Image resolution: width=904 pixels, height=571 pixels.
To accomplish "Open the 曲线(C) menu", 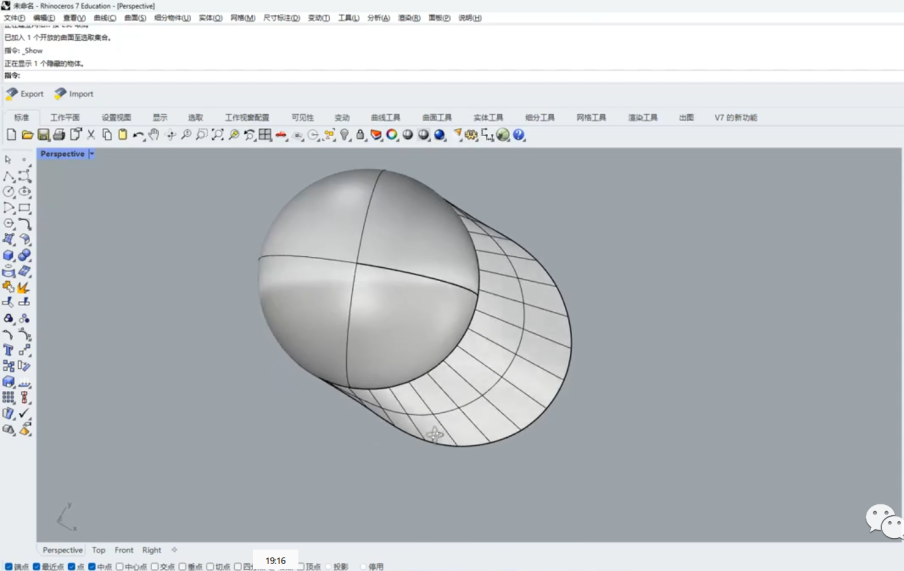I will click(104, 18).
